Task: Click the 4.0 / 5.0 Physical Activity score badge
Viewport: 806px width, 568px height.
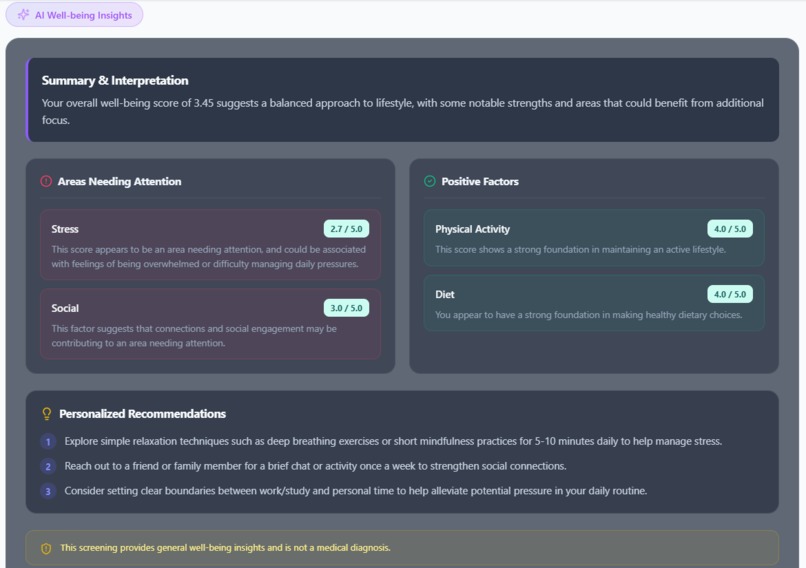Action: [x=730, y=229]
